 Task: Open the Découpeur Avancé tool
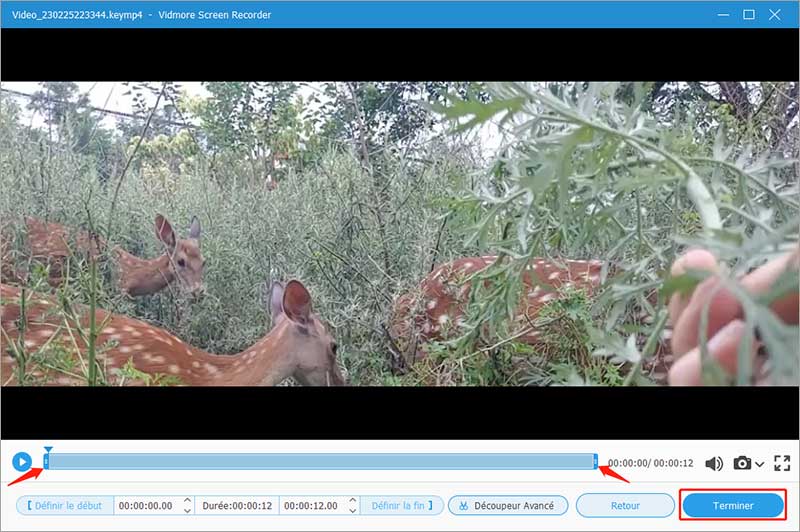(x=508, y=506)
